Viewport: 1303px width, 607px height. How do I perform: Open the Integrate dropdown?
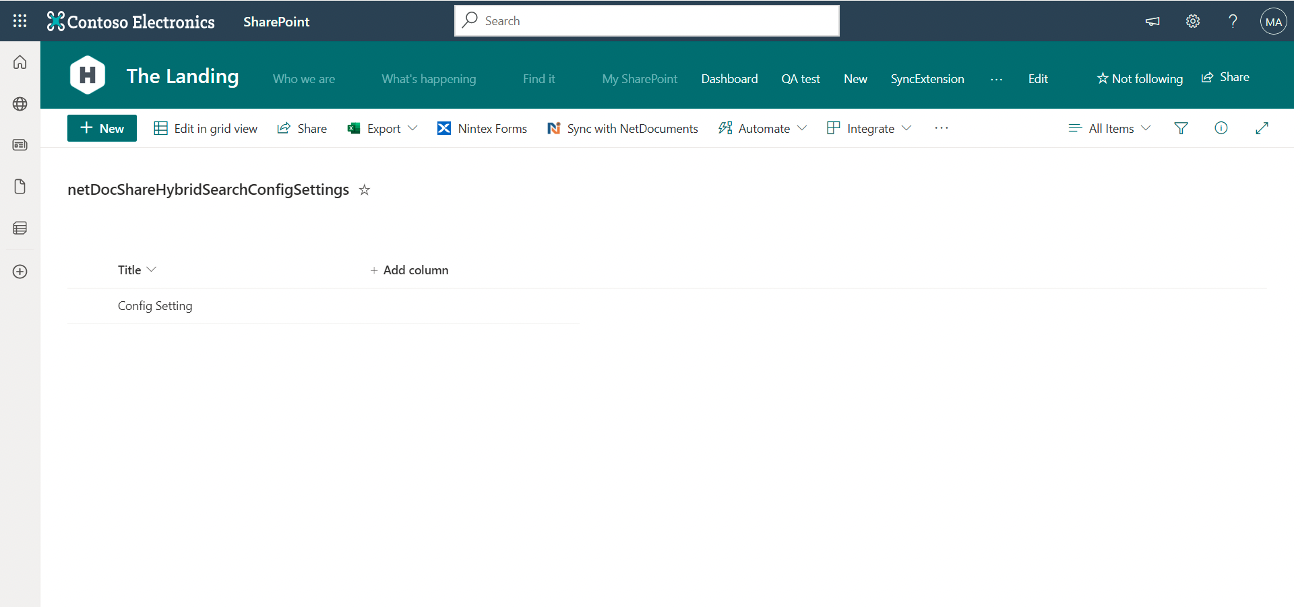(869, 128)
